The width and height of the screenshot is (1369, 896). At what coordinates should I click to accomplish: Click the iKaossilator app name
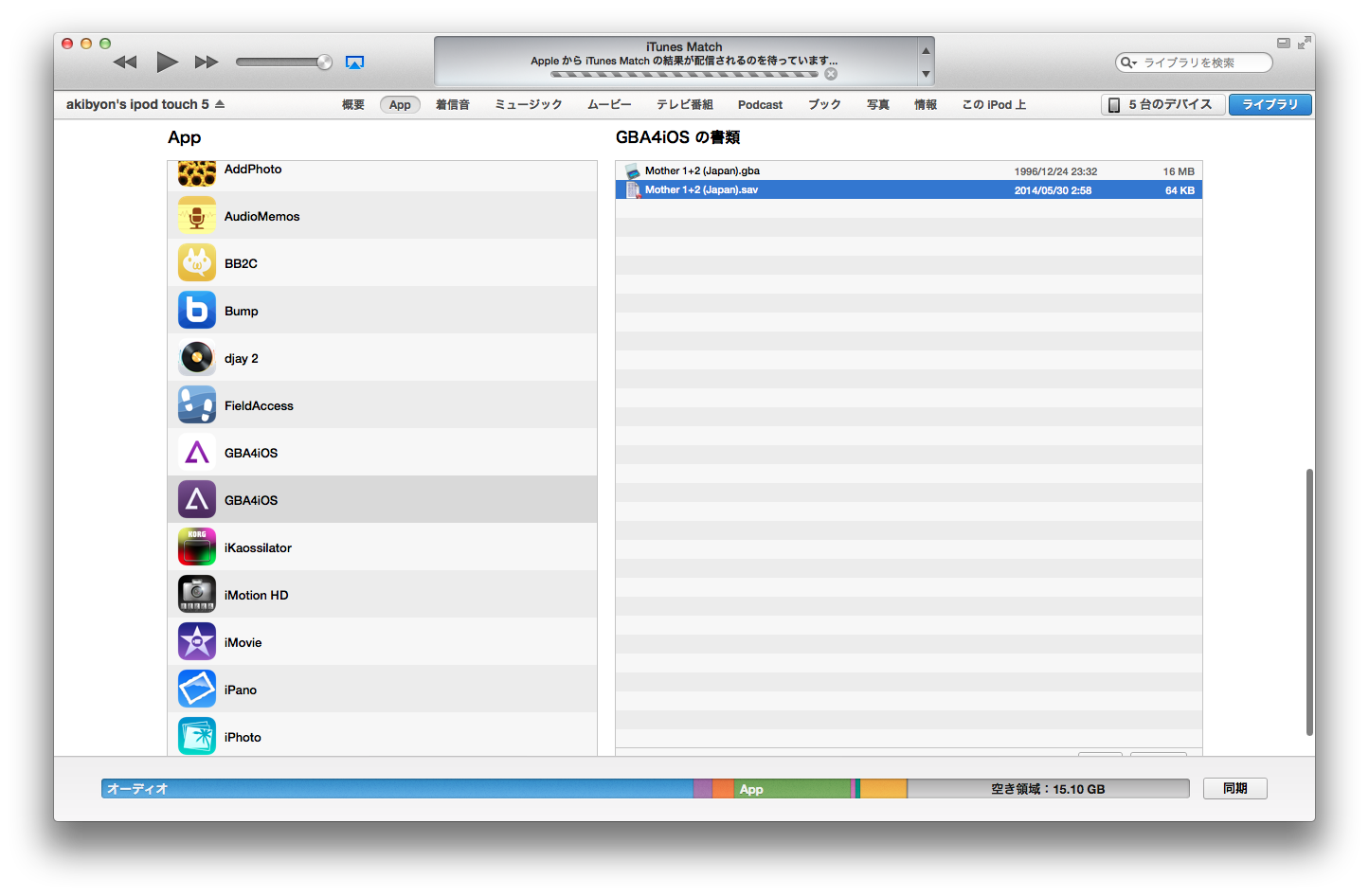point(258,547)
